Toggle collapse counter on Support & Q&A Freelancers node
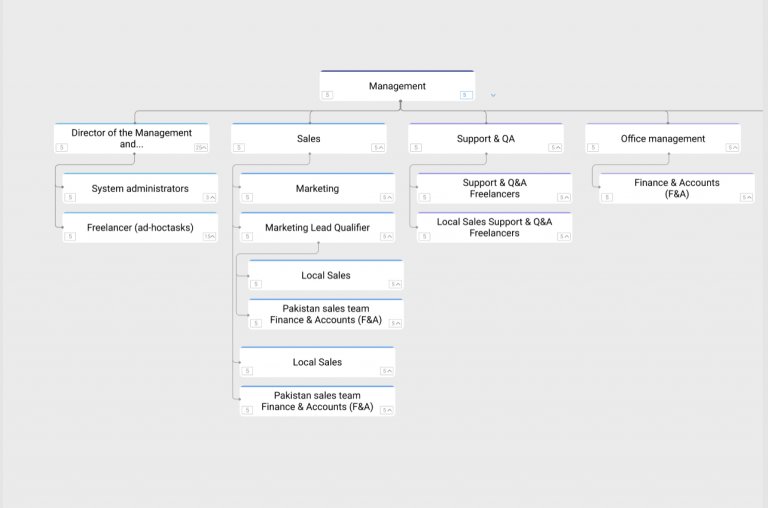768x508 pixels. point(564,197)
